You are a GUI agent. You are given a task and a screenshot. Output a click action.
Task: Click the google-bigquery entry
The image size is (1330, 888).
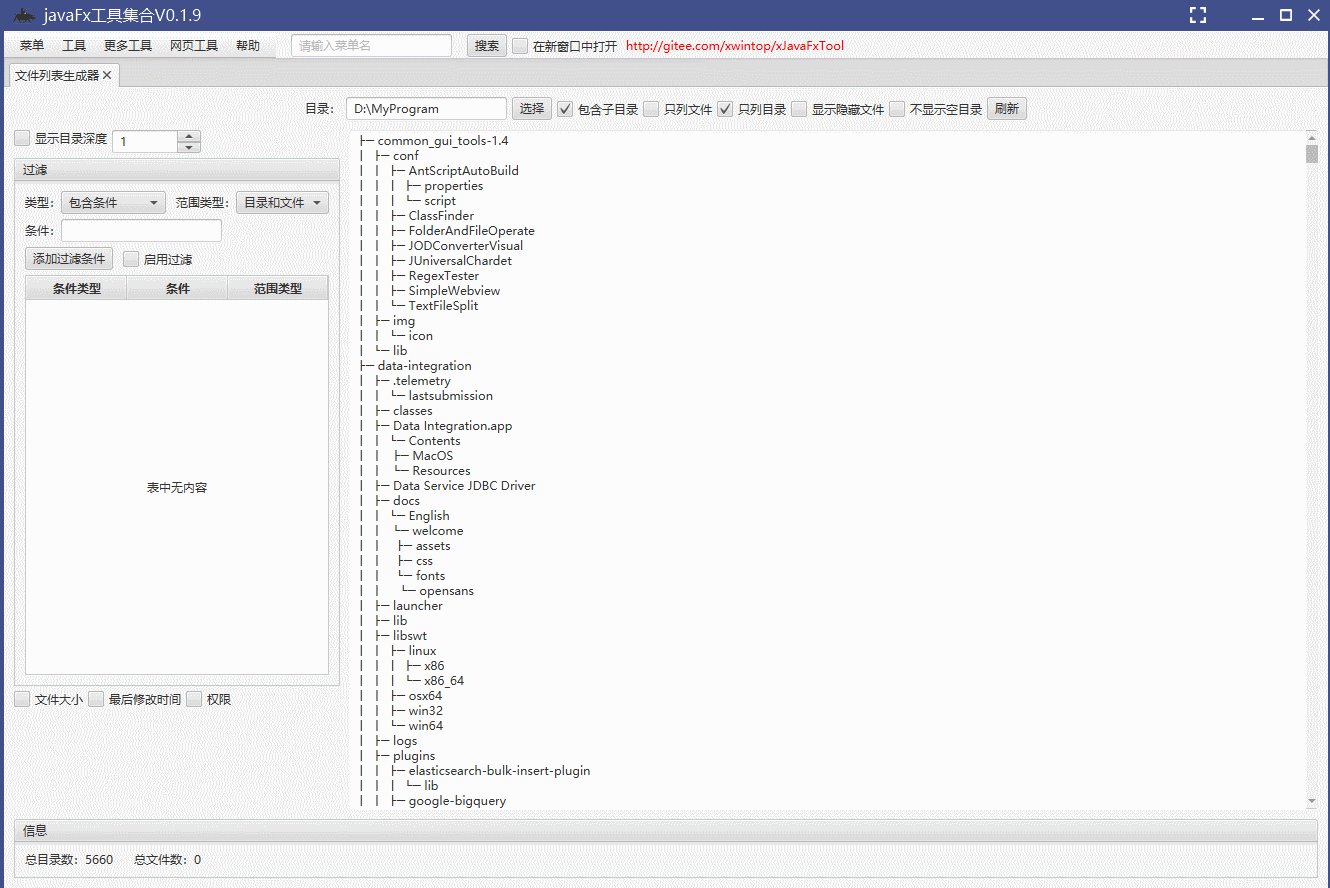pyautogui.click(x=457, y=801)
